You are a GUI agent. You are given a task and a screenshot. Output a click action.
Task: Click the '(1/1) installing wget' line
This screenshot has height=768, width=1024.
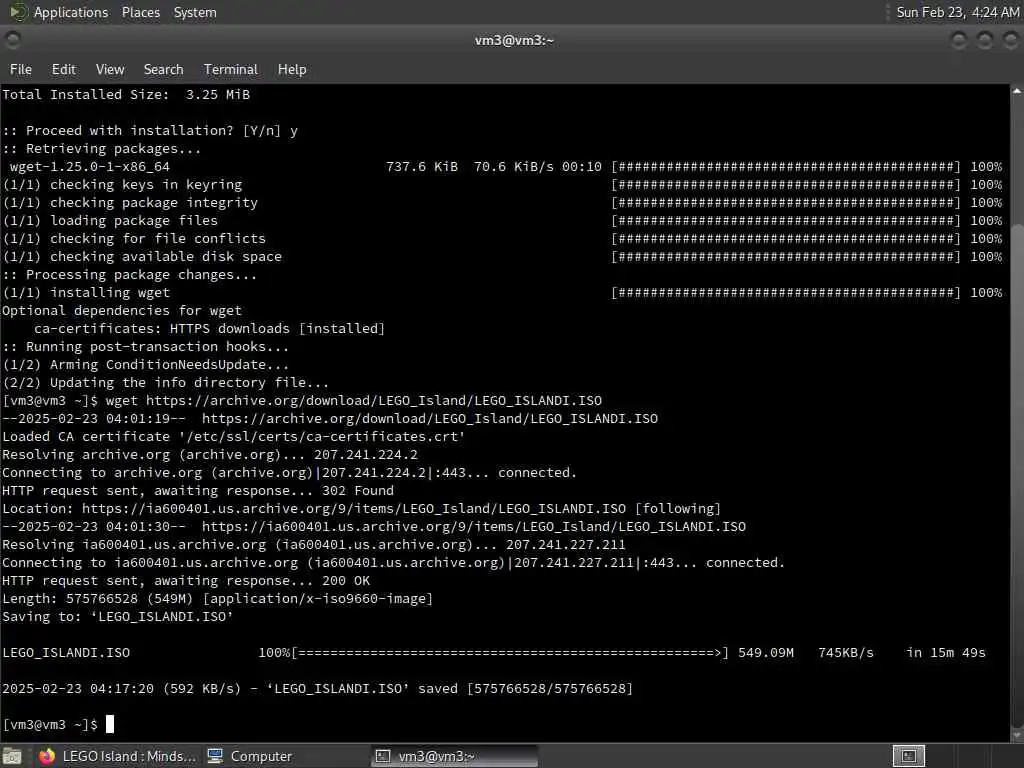pyautogui.click(x=86, y=293)
